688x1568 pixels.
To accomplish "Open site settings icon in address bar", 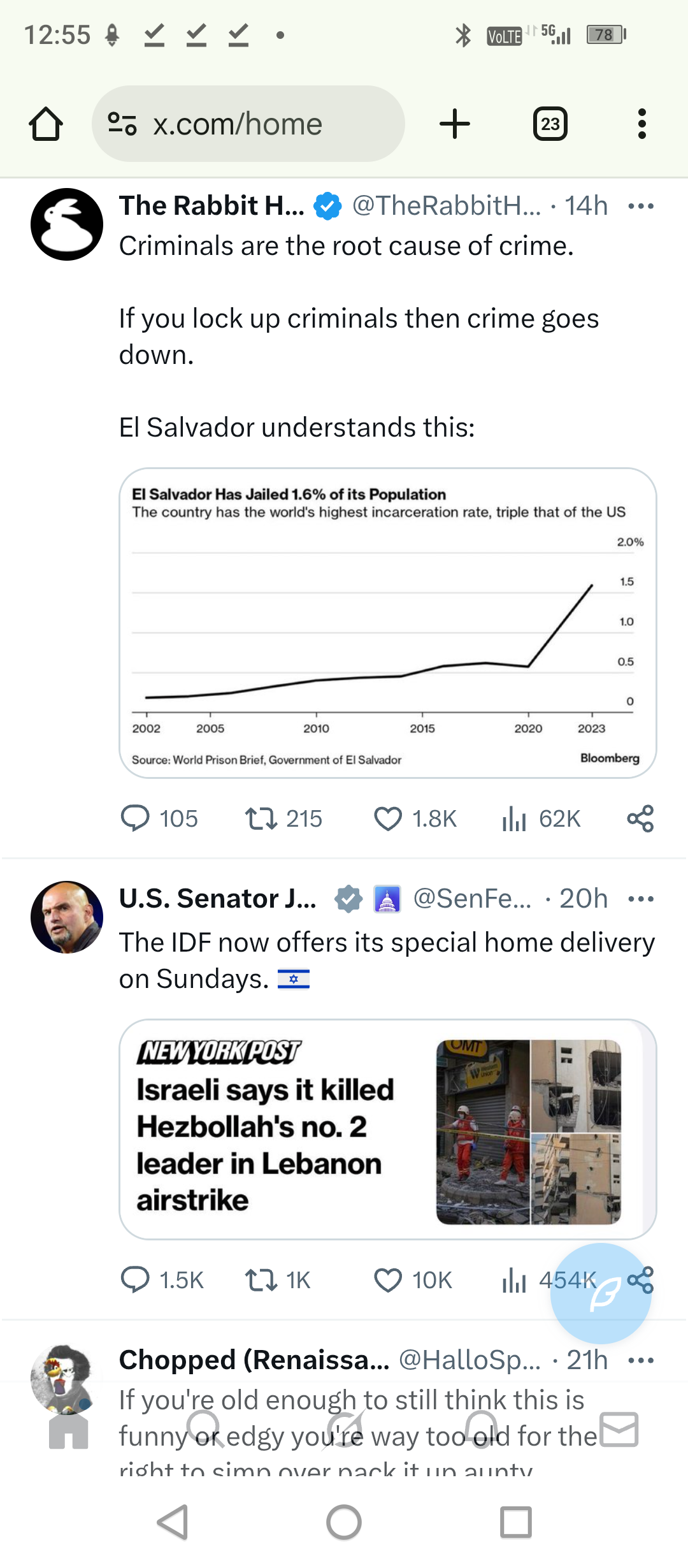I will coord(122,124).
